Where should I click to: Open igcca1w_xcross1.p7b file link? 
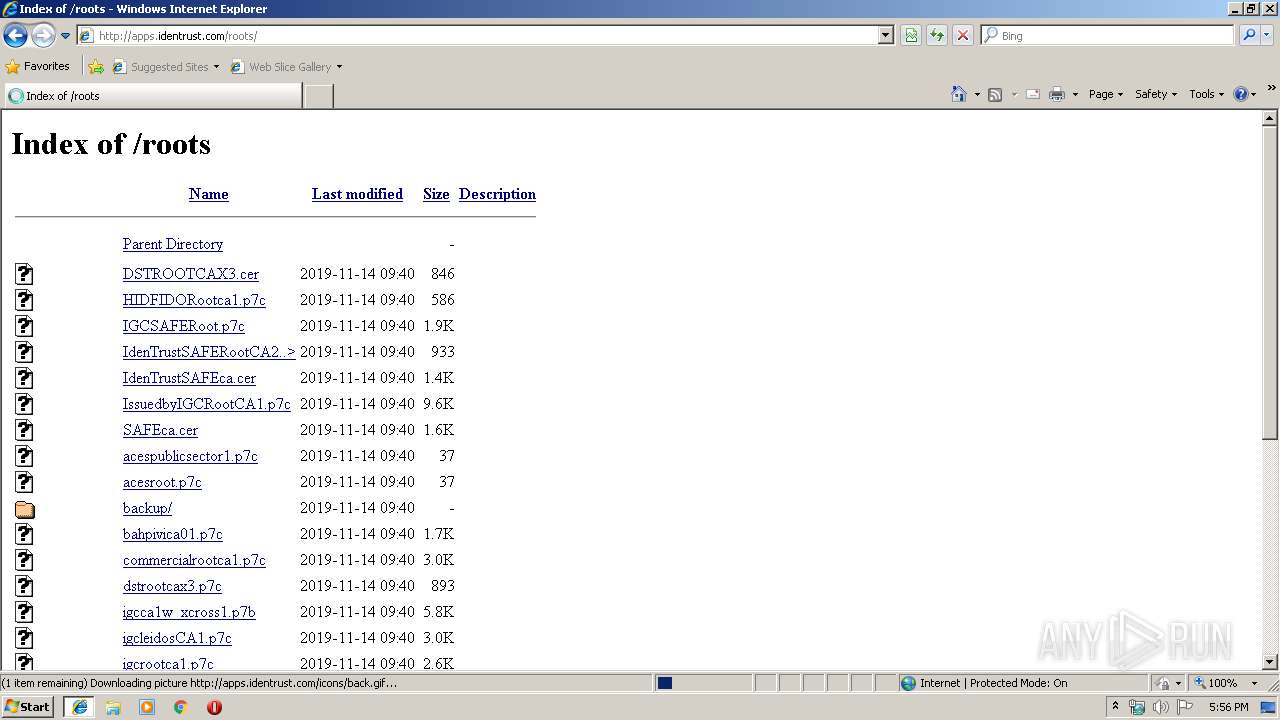[x=189, y=612]
